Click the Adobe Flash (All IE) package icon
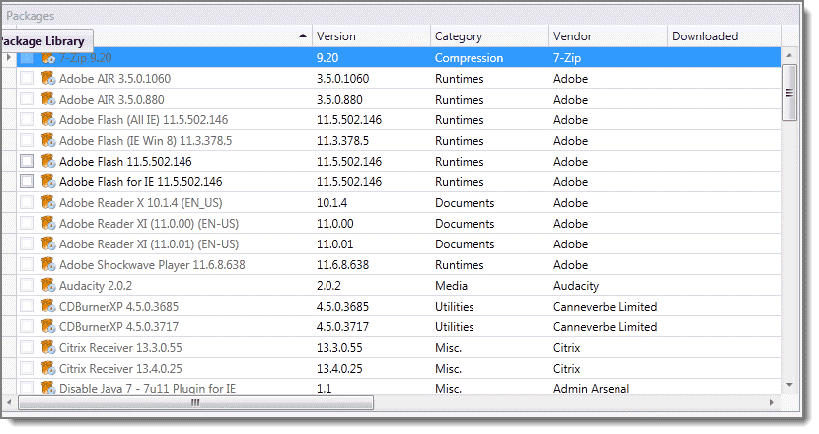The width and height of the screenshot is (819, 434). pos(48,120)
